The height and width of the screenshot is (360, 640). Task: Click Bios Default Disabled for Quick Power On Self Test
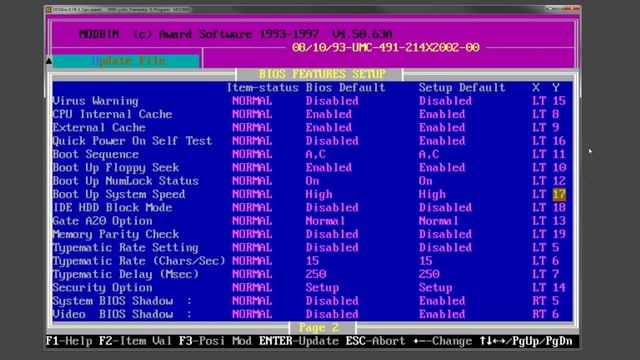click(x=332, y=141)
